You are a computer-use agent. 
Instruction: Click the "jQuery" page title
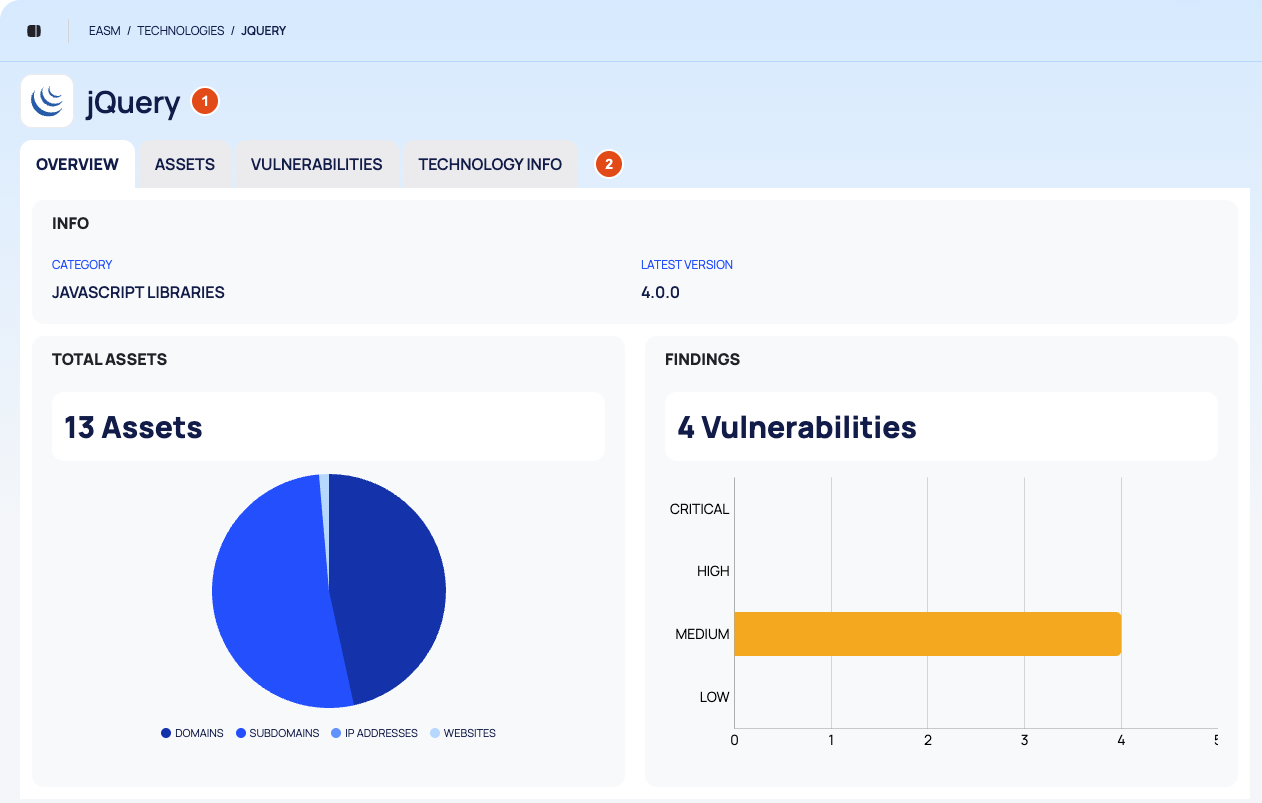click(x=133, y=102)
